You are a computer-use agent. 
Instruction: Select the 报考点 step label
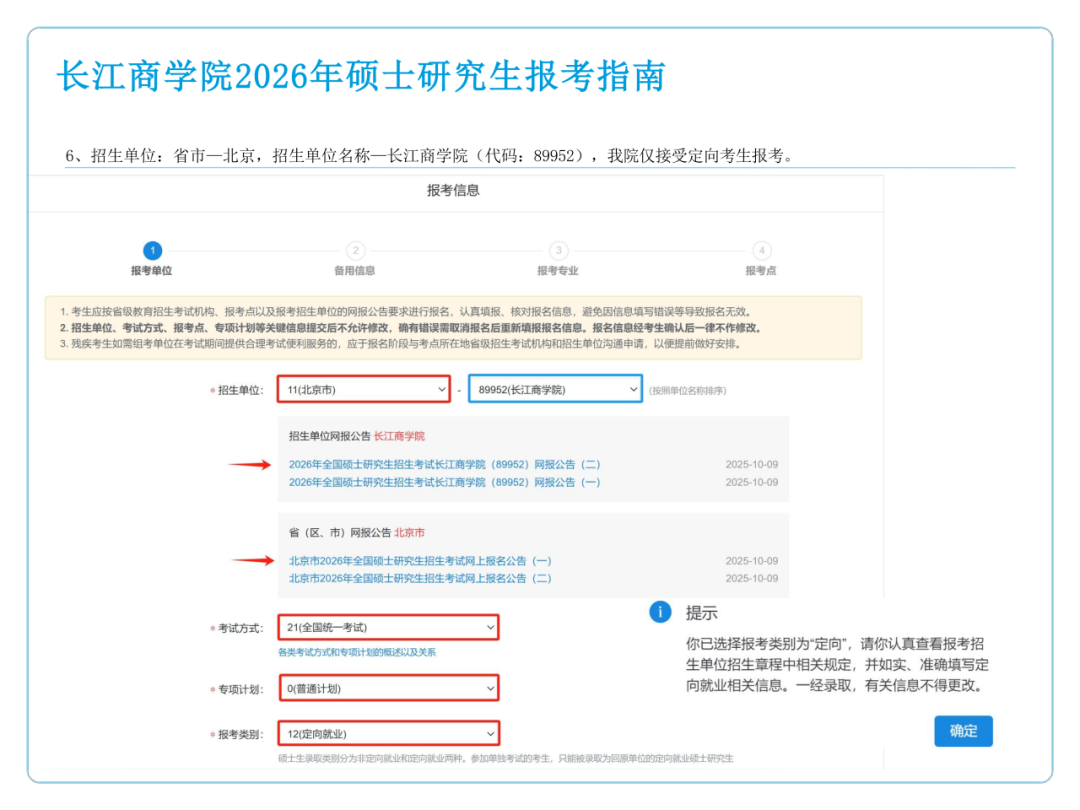(761, 271)
